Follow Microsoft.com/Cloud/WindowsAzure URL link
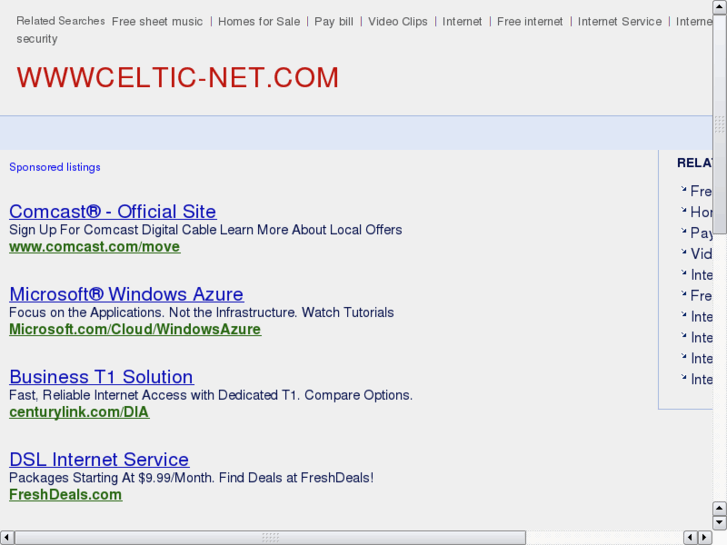Screen dimensions: 727x545 pos(135,329)
